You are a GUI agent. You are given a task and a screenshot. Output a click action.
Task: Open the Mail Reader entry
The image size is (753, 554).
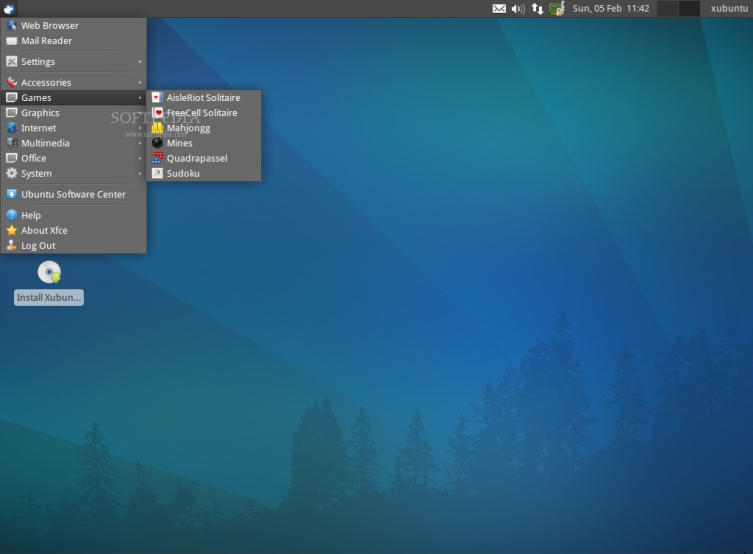pyautogui.click(x=73, y=41)
